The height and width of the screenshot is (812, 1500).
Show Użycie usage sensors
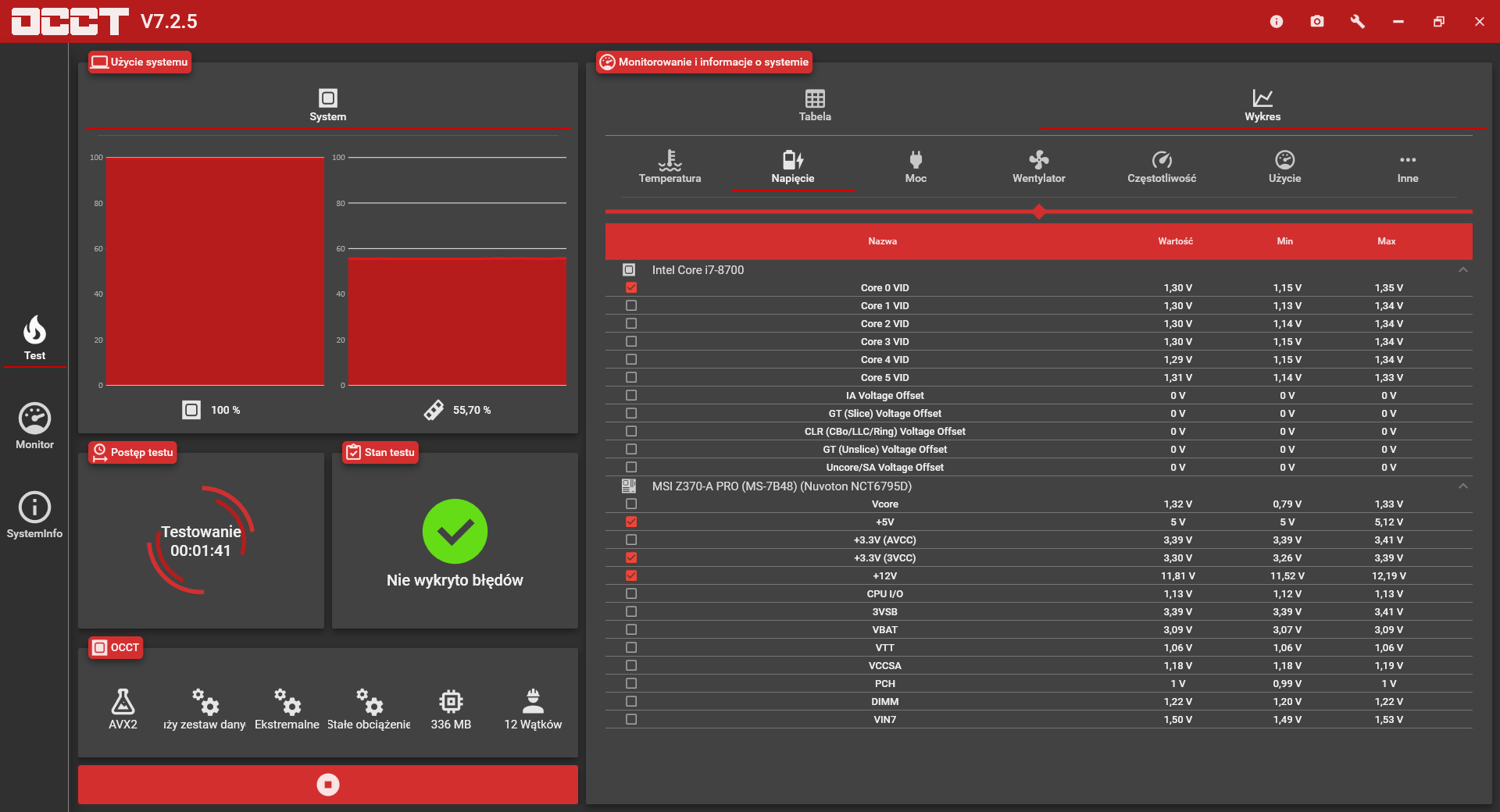point(1285,166)
